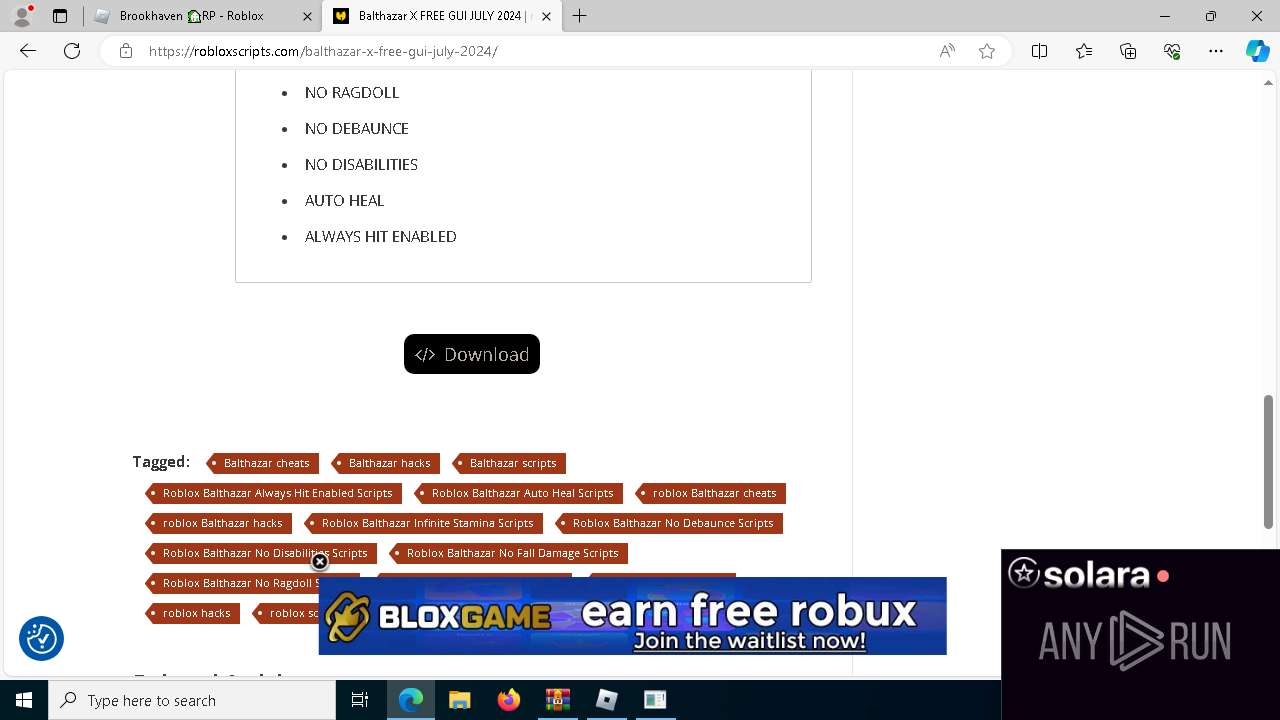The height and width of the screenshot is (720, 1280).
Task: Open tab actions menu
Action: pos(60,16)
